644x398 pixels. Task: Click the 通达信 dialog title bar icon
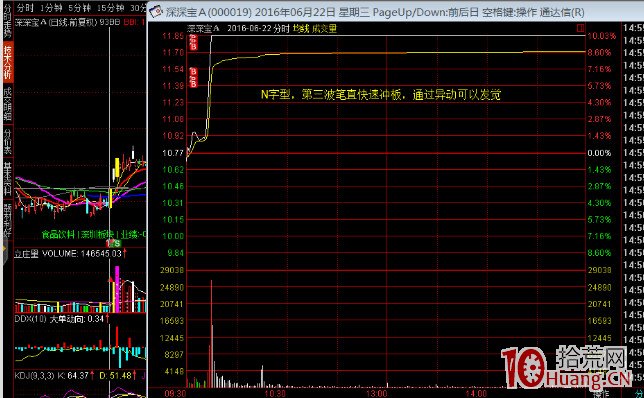coord(156,12)
